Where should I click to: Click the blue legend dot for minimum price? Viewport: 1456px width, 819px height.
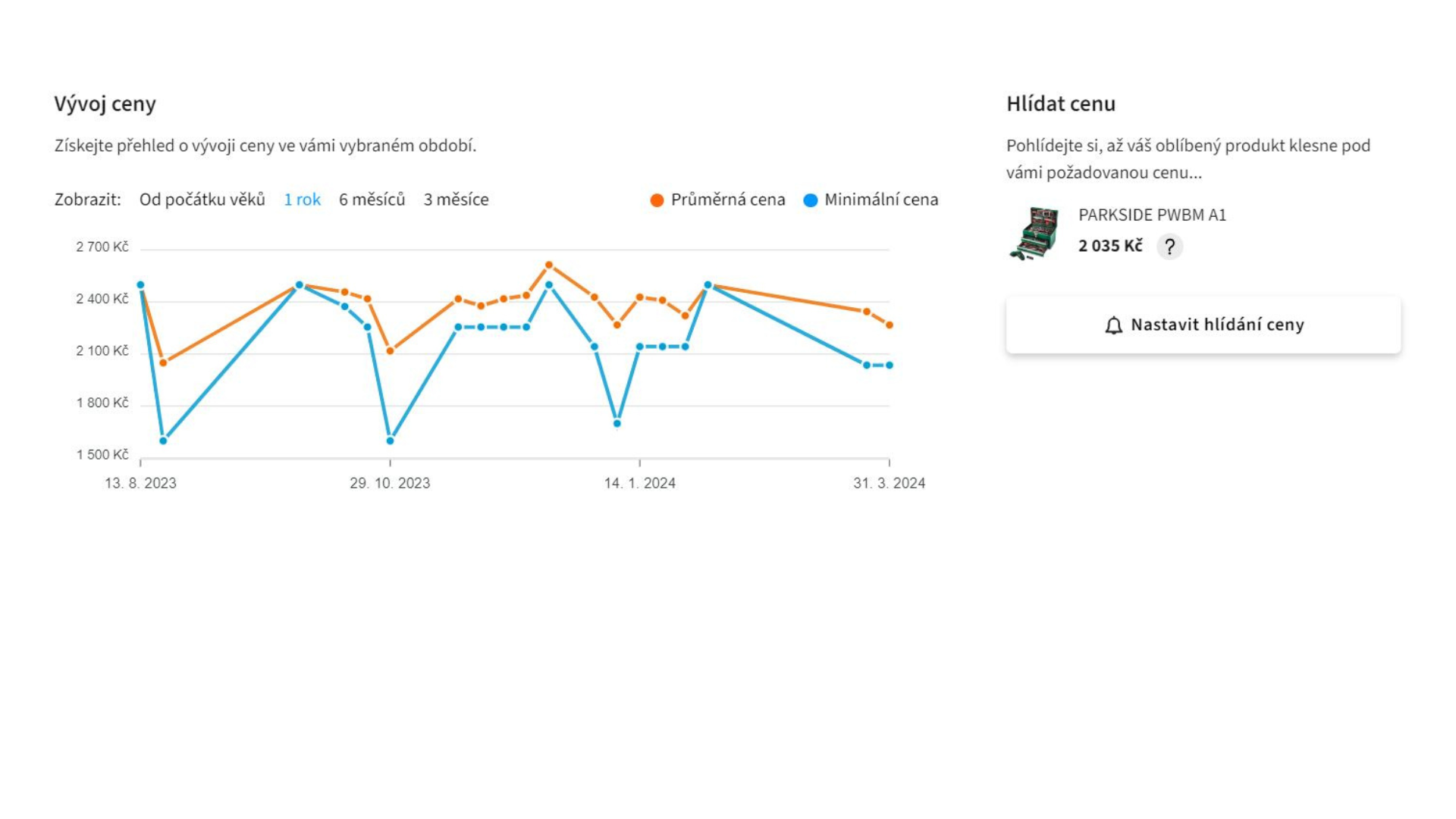(x=811, y=200)
